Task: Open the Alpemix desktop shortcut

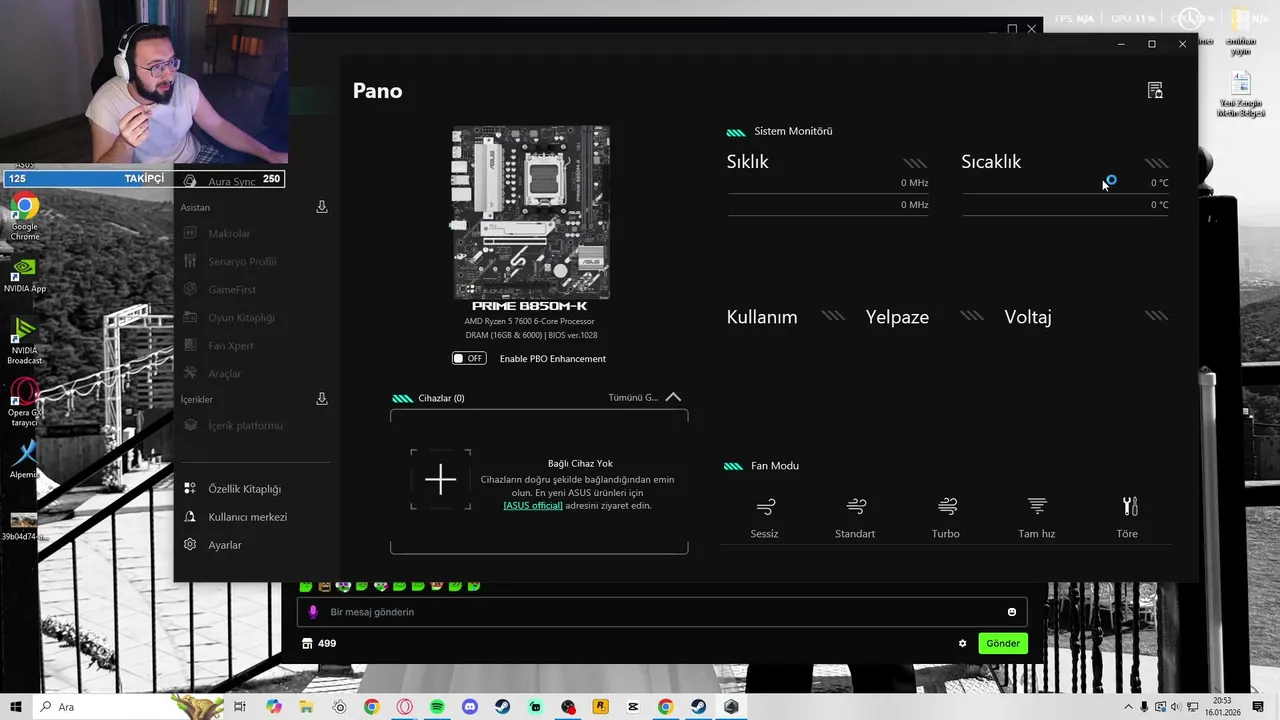Action: (25, 460)
